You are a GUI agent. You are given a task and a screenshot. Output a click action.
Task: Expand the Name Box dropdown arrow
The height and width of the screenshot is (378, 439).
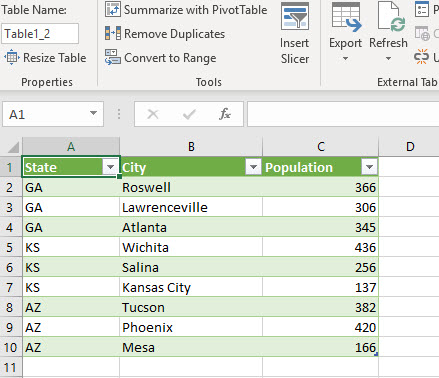[x=94, y=114]
